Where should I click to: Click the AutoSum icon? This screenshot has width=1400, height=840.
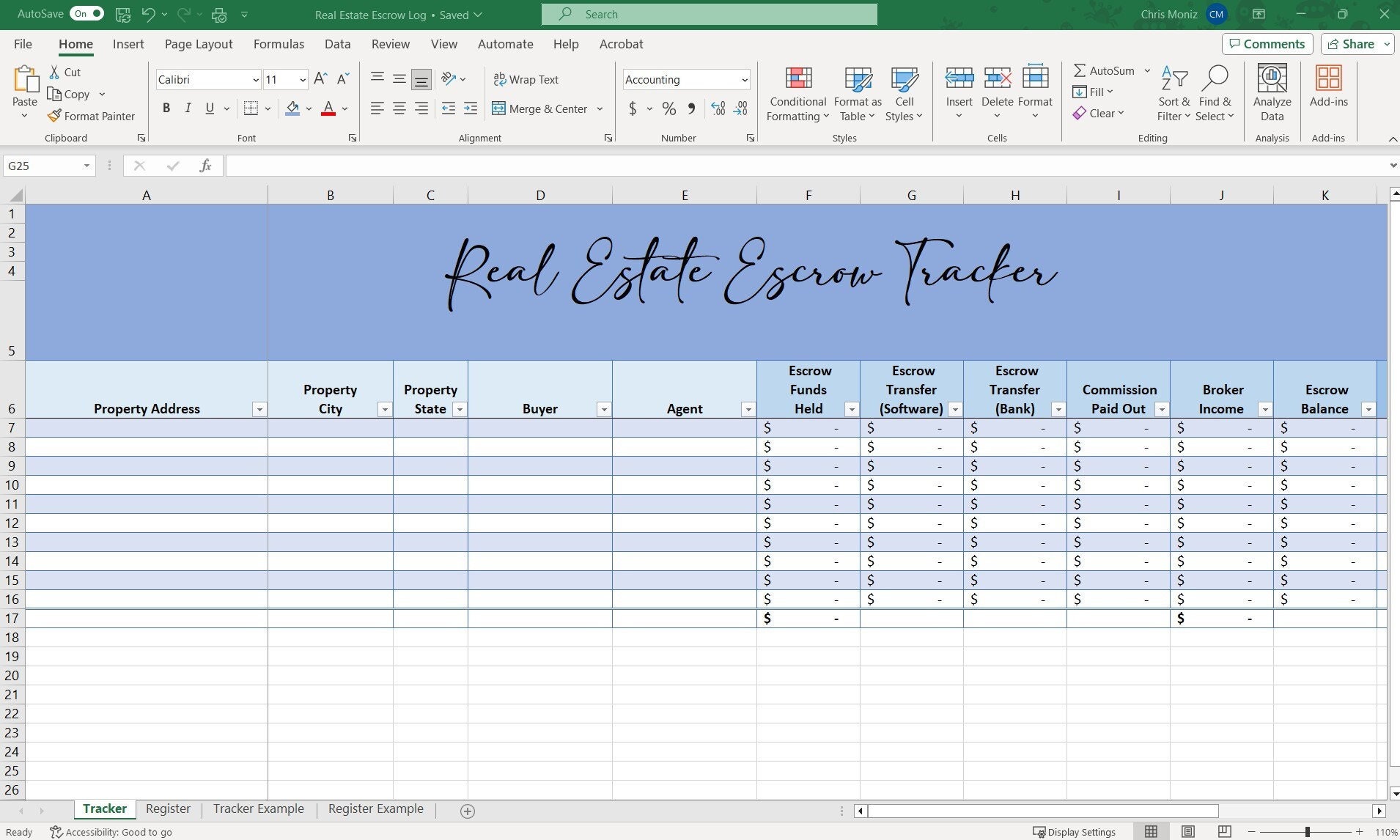1080,70
